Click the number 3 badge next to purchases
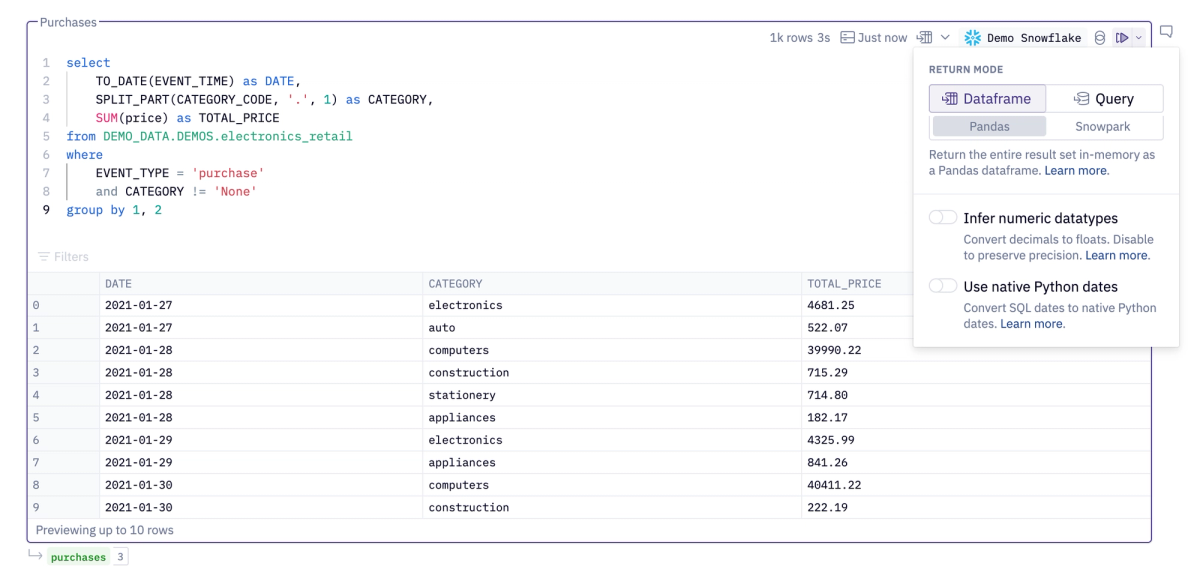This screenshot has height=572, width=1200. (119, 557)
